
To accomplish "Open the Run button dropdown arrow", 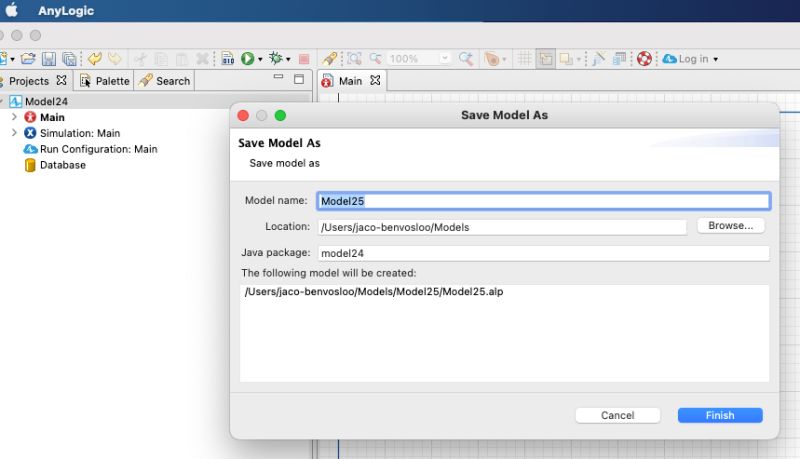I will click(260, 59).
